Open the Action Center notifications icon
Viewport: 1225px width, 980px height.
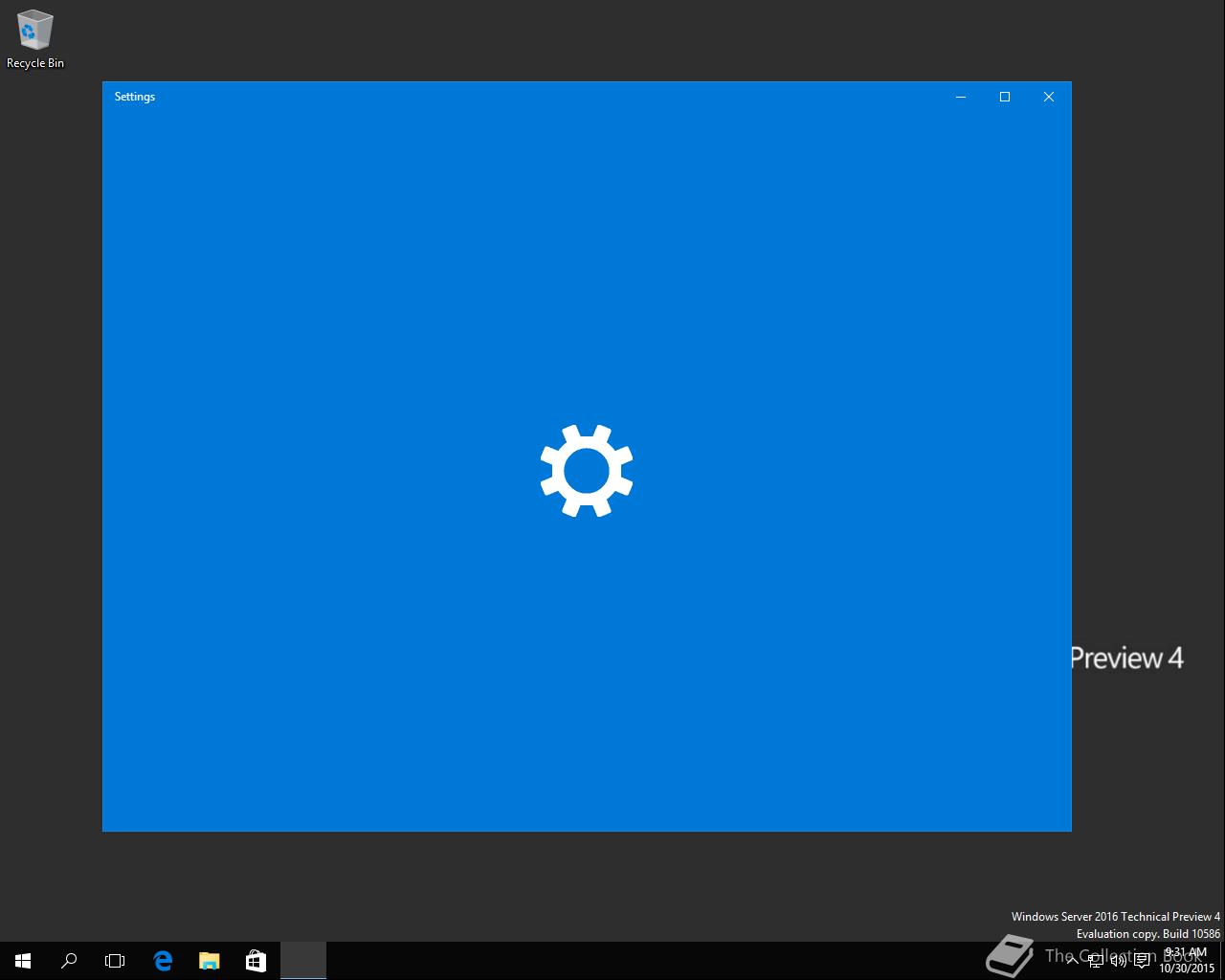1142,961
